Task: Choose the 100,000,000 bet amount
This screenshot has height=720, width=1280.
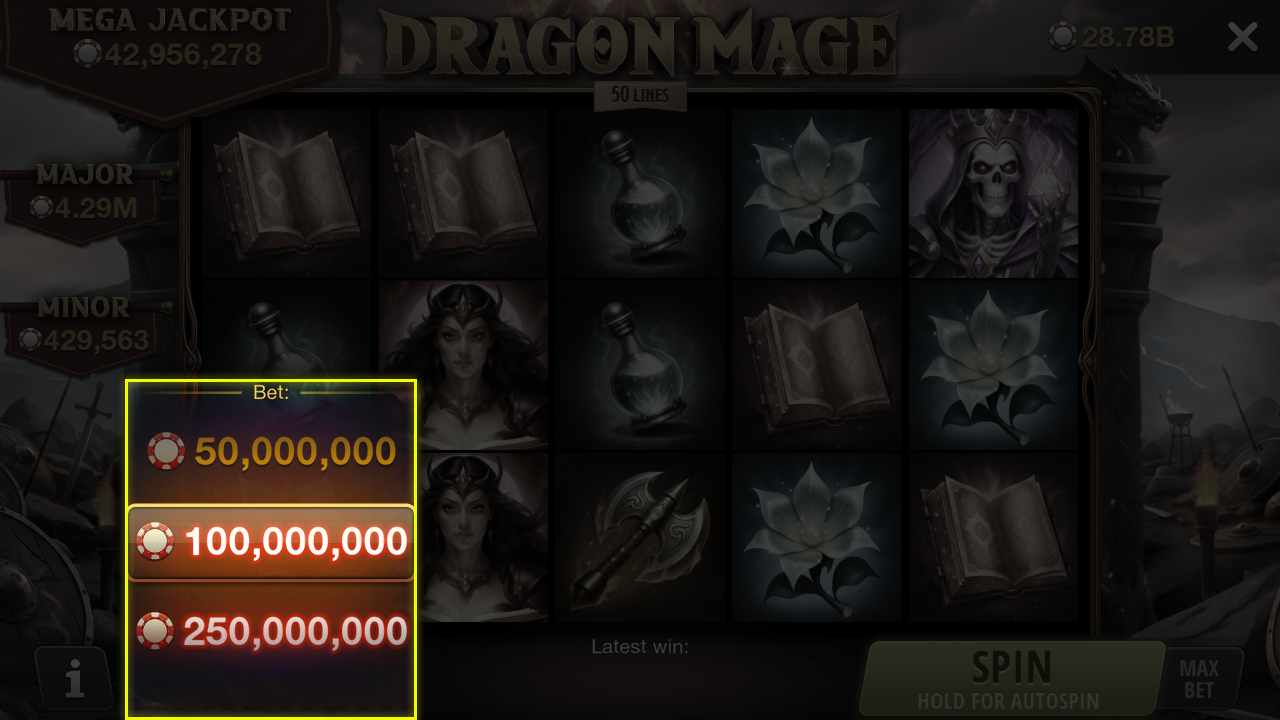Action: coord(271,542)
